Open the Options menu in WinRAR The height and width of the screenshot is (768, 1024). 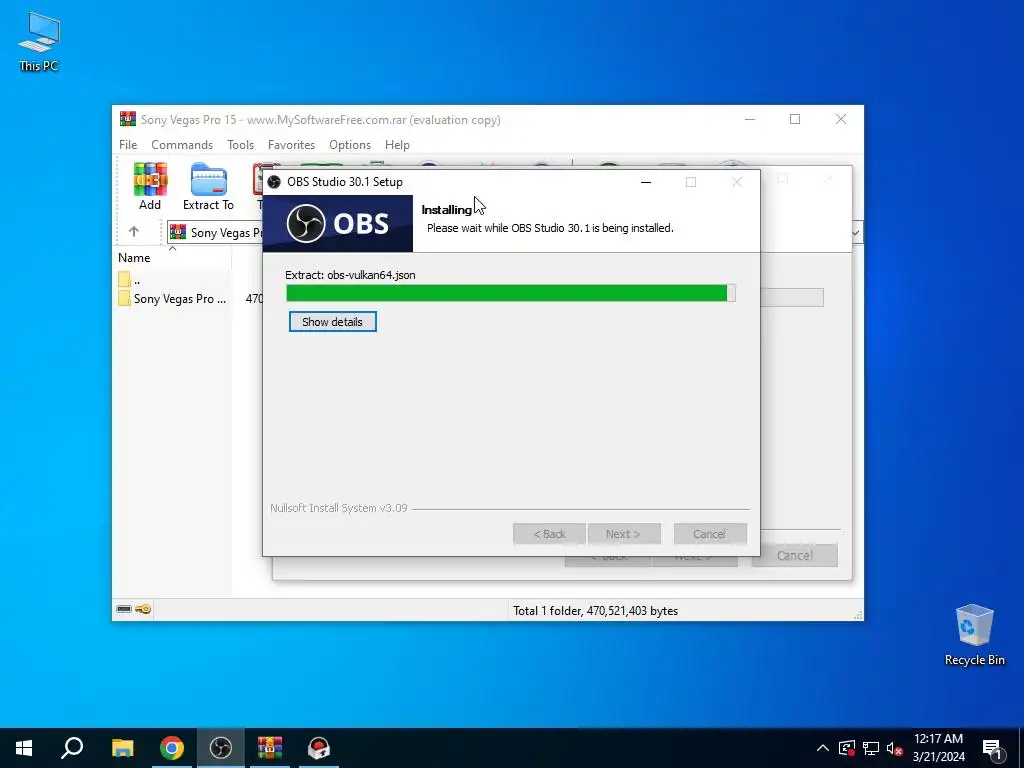pos(350,145)
